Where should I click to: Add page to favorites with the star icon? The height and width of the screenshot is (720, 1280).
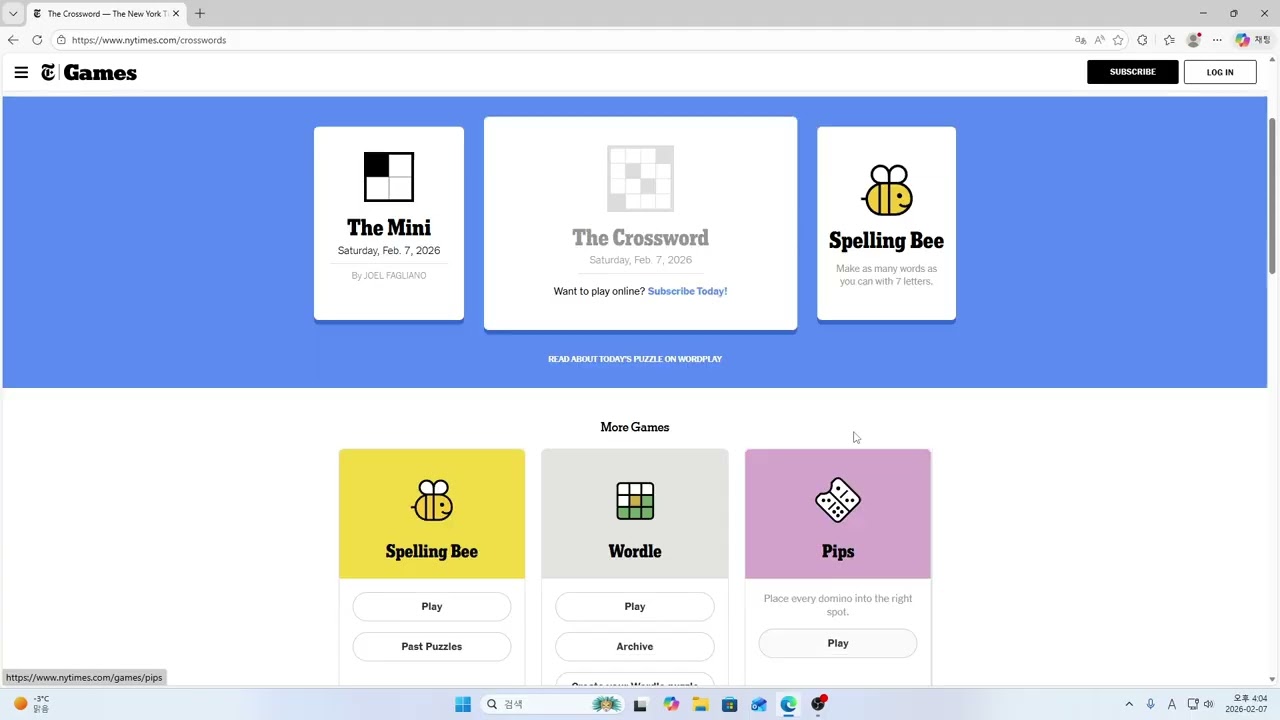coord(1118,40)
